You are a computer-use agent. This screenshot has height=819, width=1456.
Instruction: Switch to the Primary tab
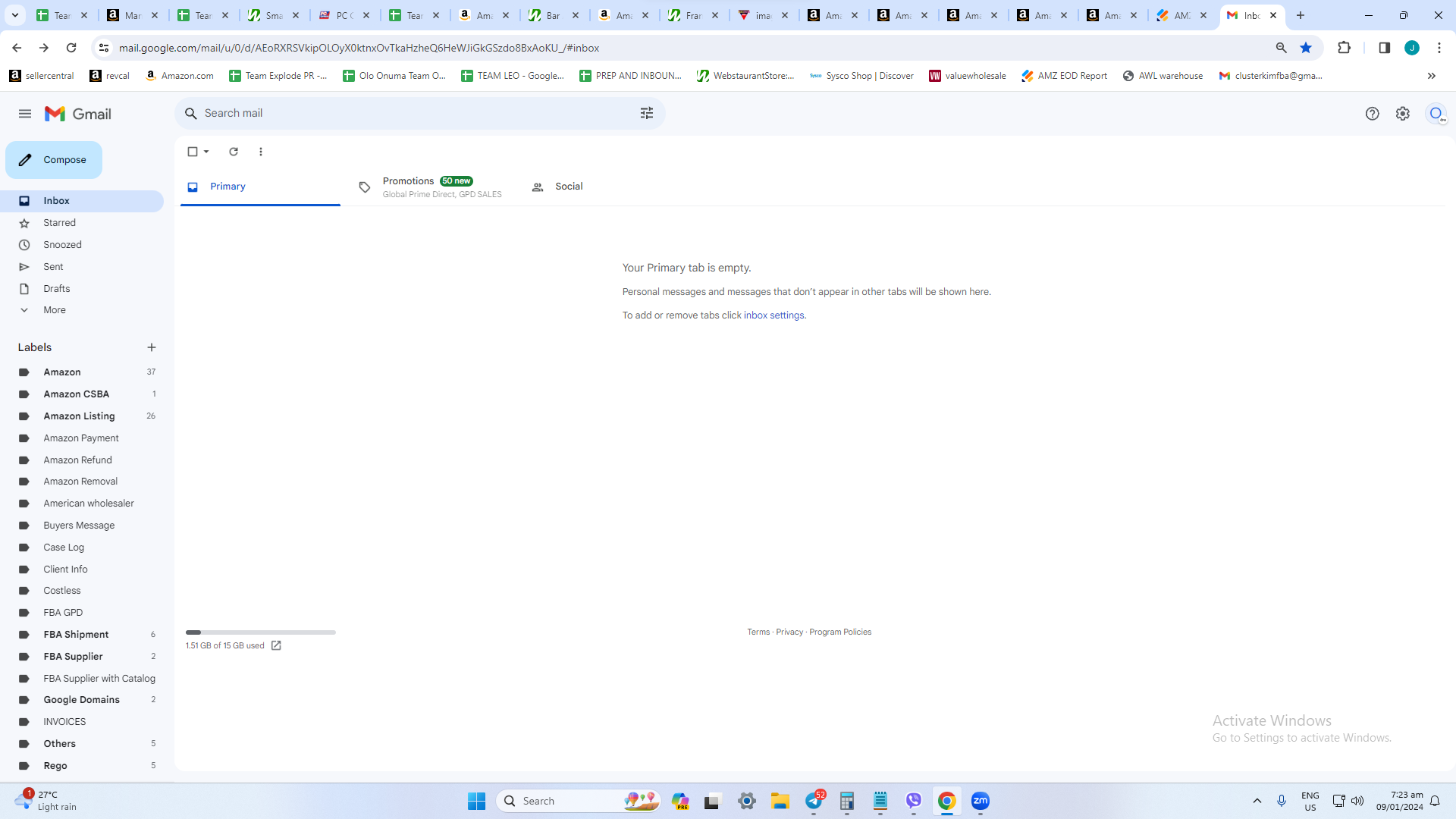pos(260,187)
